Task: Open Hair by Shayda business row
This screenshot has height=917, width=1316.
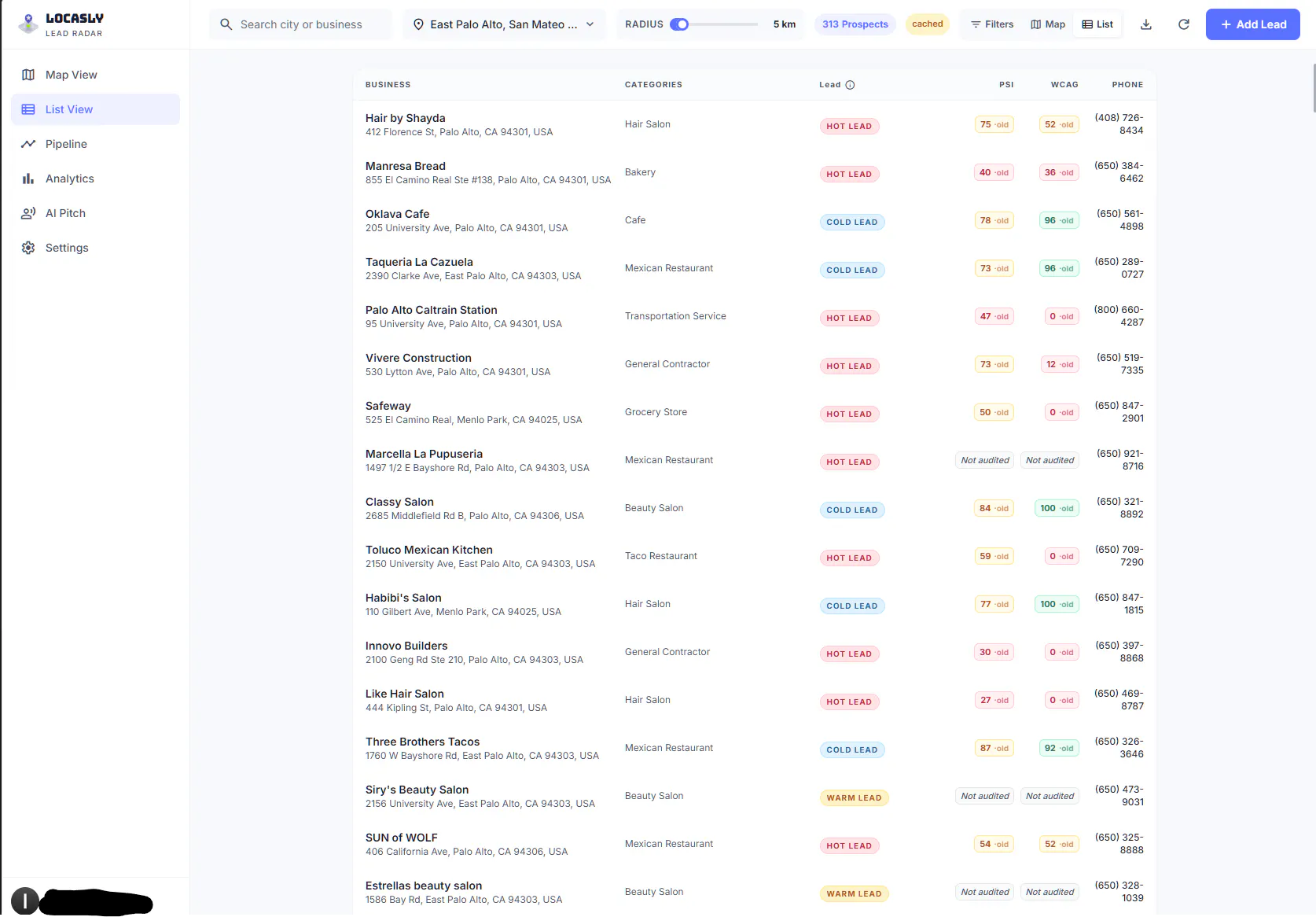Action: [754, 124]
